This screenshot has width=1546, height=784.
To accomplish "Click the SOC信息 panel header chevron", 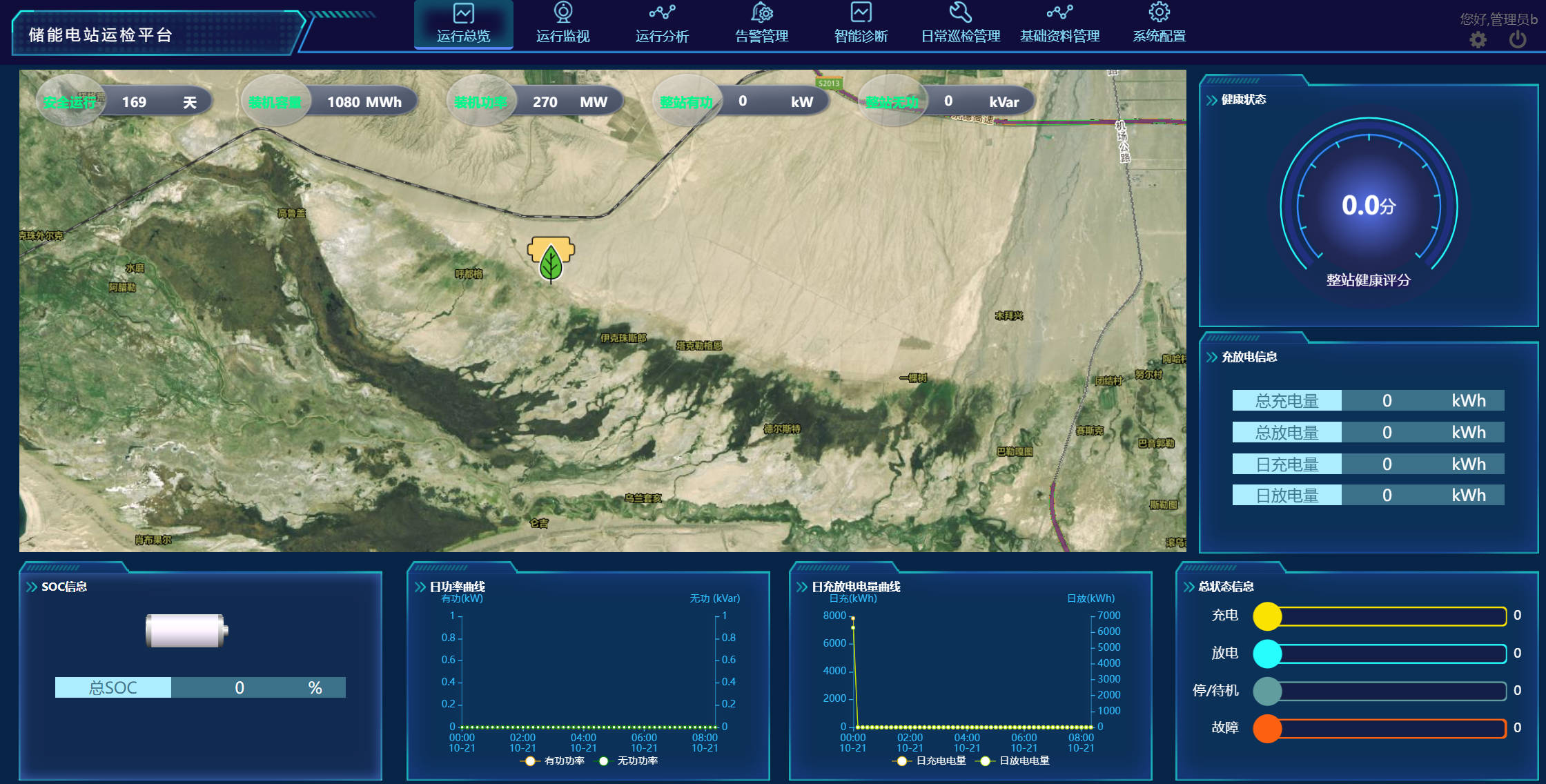I will [31, 587].
